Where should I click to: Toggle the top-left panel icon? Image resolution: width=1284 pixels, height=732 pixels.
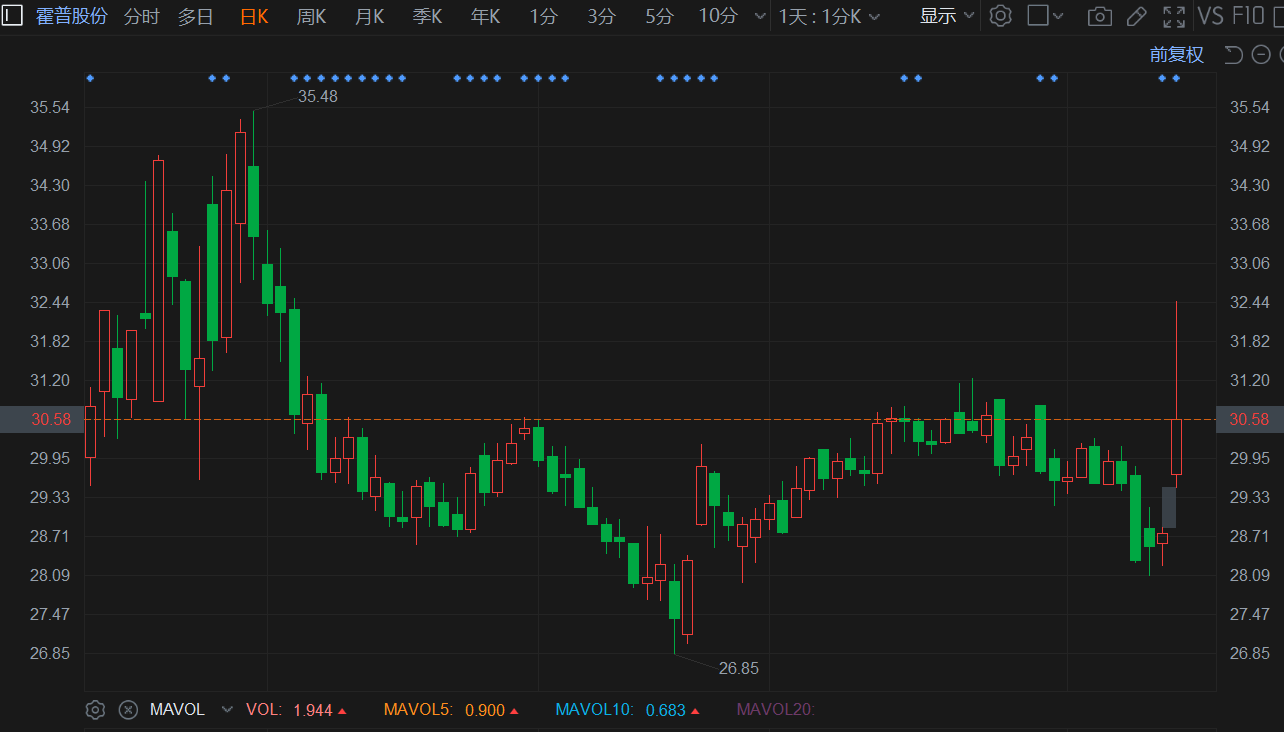(x=13, y=16)
